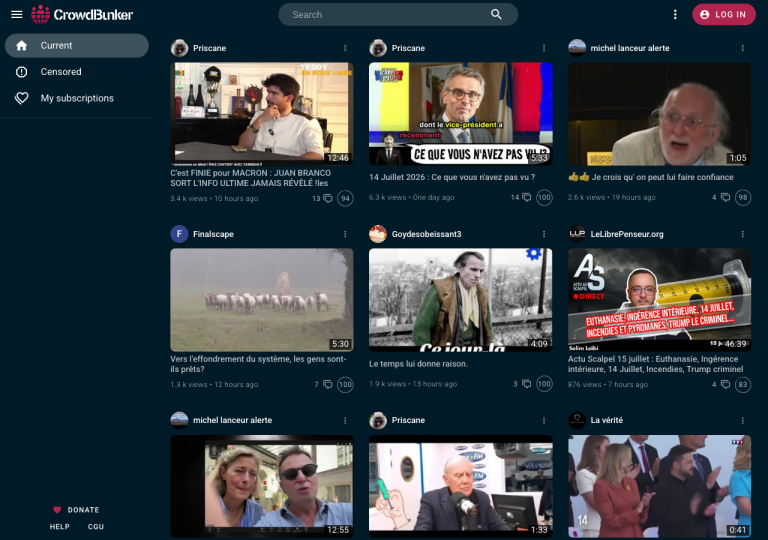Open the 0:41 La vérité video thumbnail
Image resolution: width=768 pixels, height=540 pixels.
[659, 486]
